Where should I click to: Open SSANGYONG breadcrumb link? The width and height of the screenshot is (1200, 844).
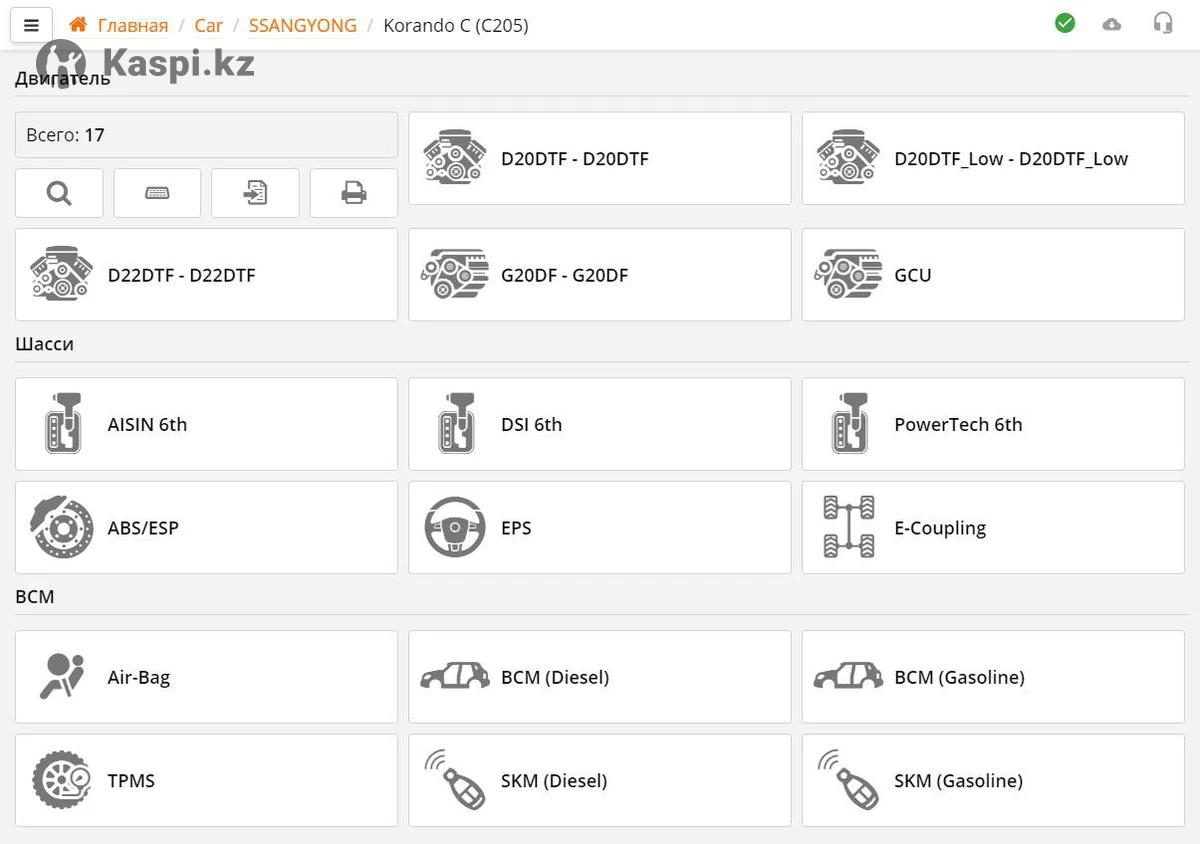click(302, 26)
